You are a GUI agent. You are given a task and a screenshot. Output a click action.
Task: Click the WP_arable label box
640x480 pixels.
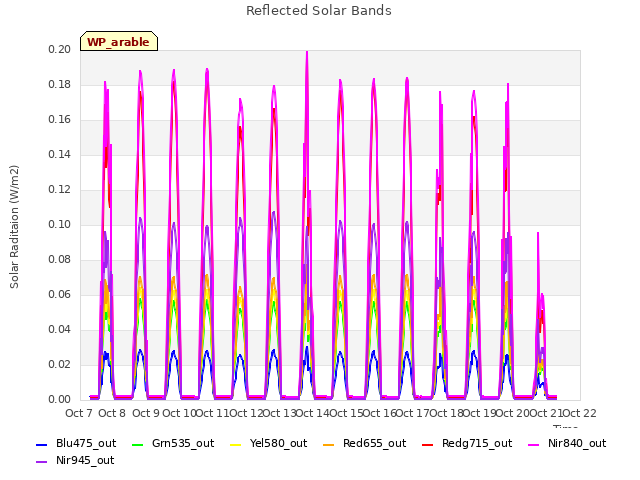click(x=119, y=41)
